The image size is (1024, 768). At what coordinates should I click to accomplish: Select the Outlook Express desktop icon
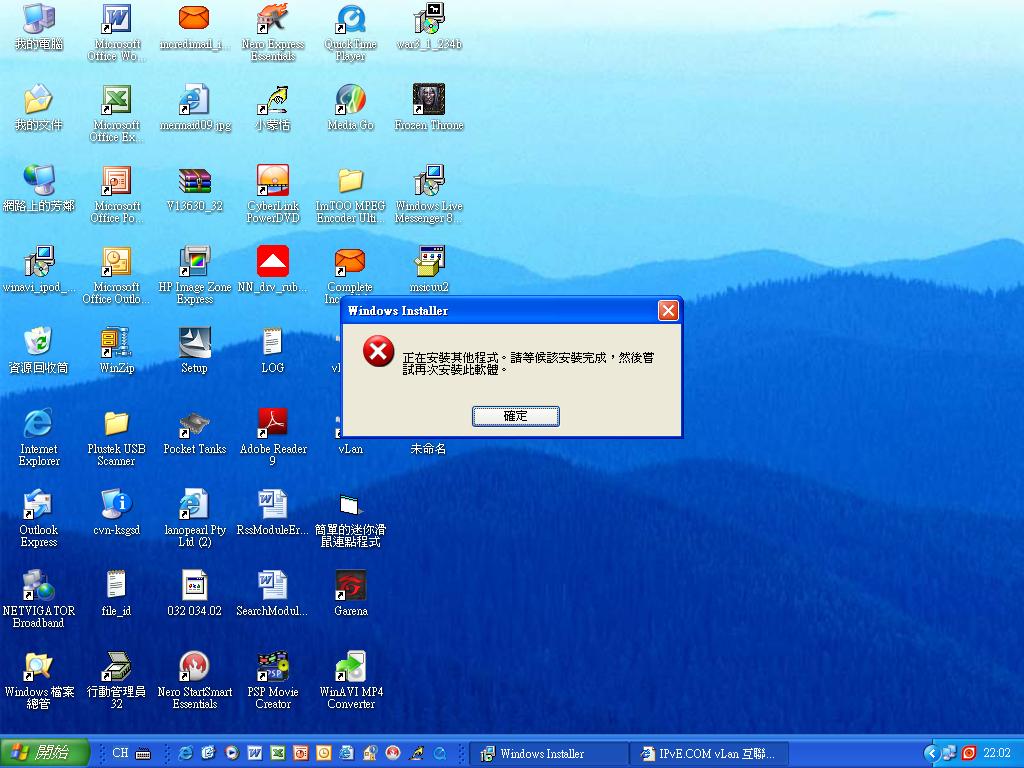point(39,519)
